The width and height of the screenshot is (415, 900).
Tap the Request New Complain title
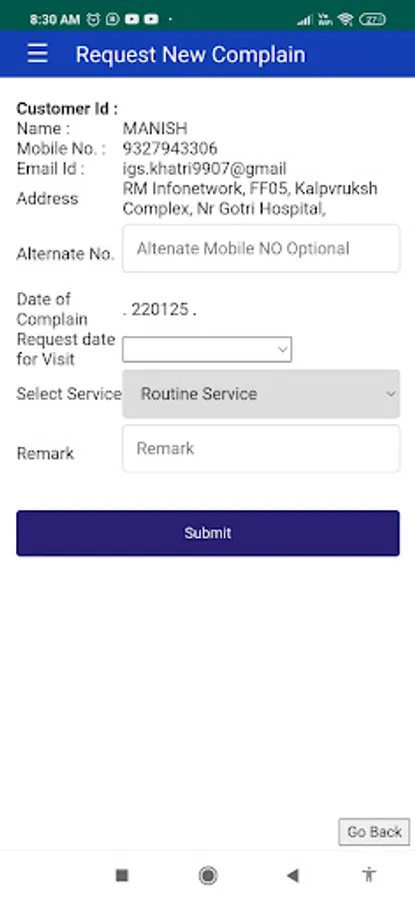tap(191, 55)
